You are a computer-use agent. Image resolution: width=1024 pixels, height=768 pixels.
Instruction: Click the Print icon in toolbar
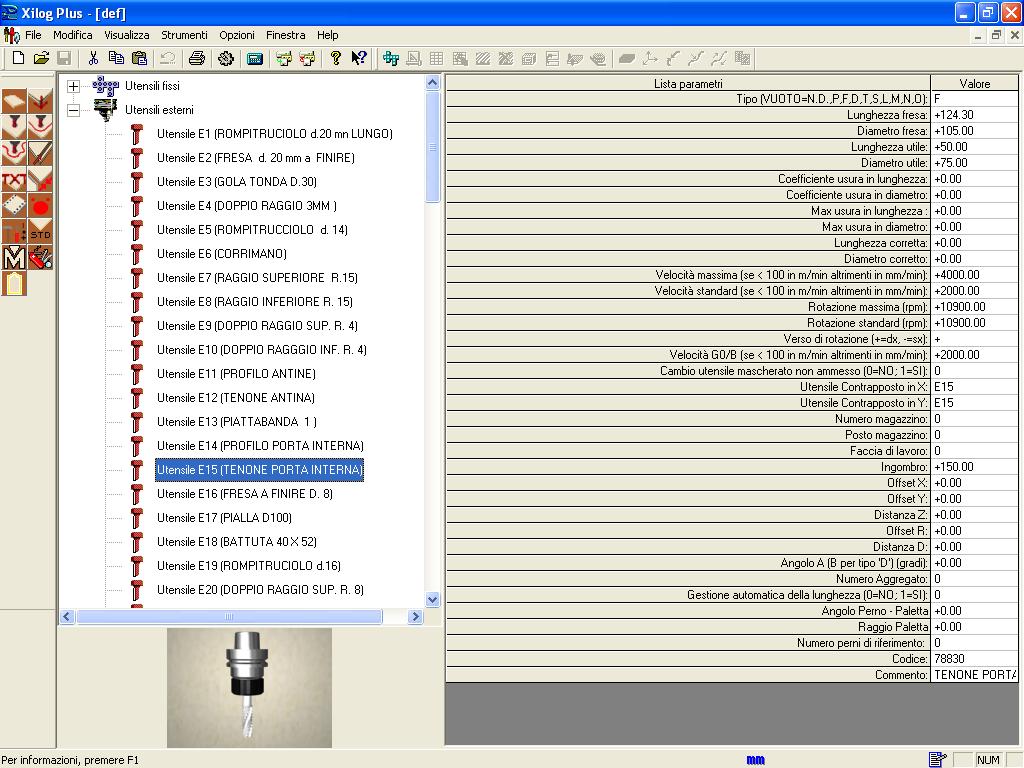pyautogui.click(x=197, y=58)
